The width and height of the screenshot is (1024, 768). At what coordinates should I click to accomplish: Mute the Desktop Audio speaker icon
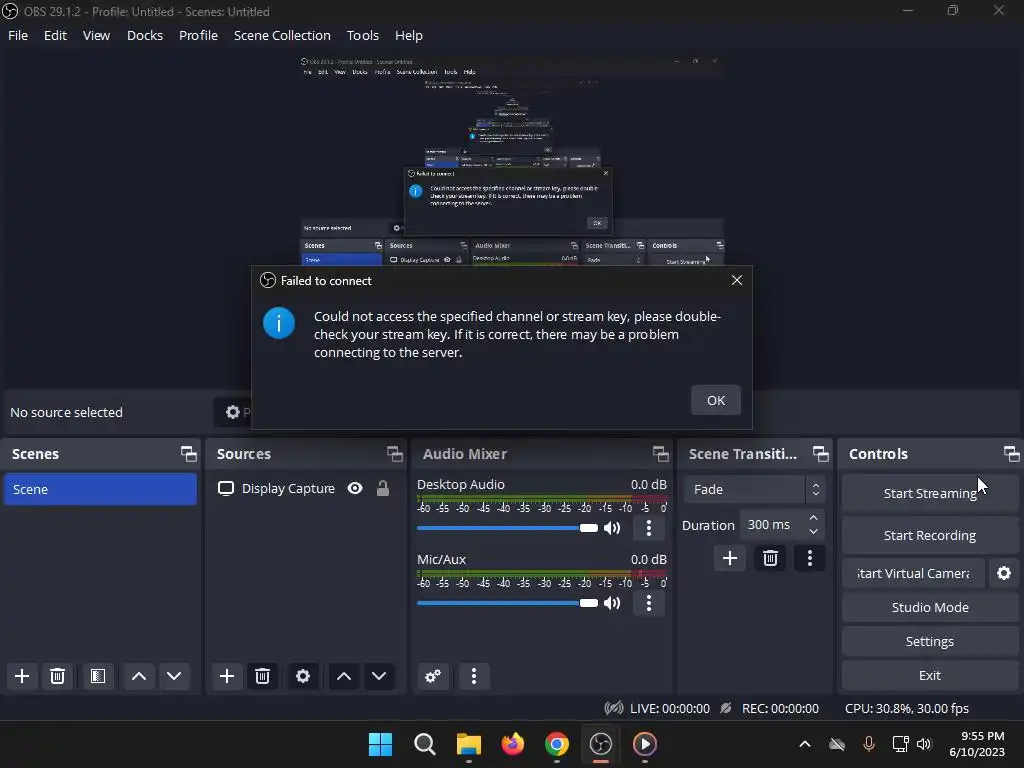point(612,528)
